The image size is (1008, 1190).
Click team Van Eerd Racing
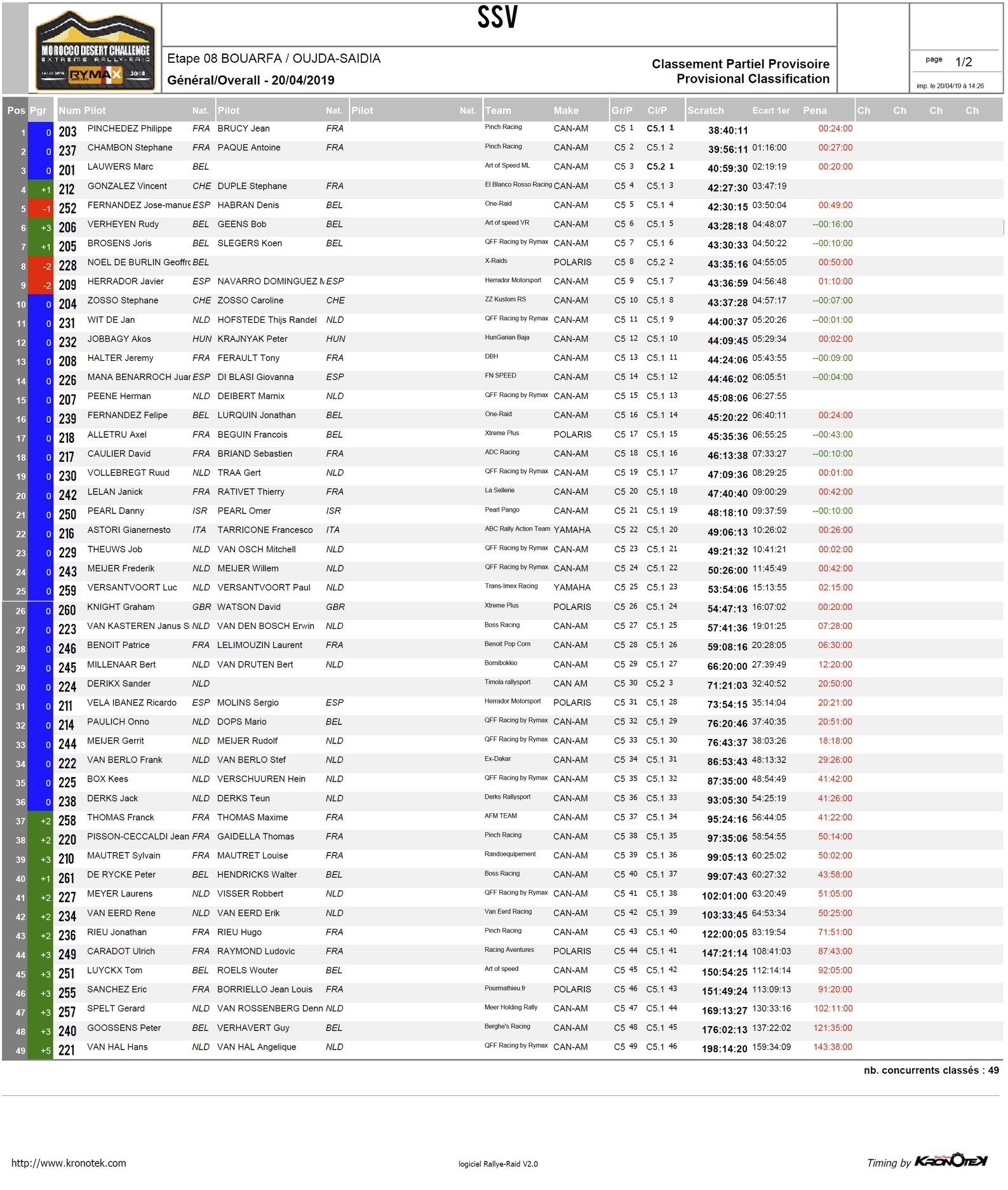coord(508,912)
